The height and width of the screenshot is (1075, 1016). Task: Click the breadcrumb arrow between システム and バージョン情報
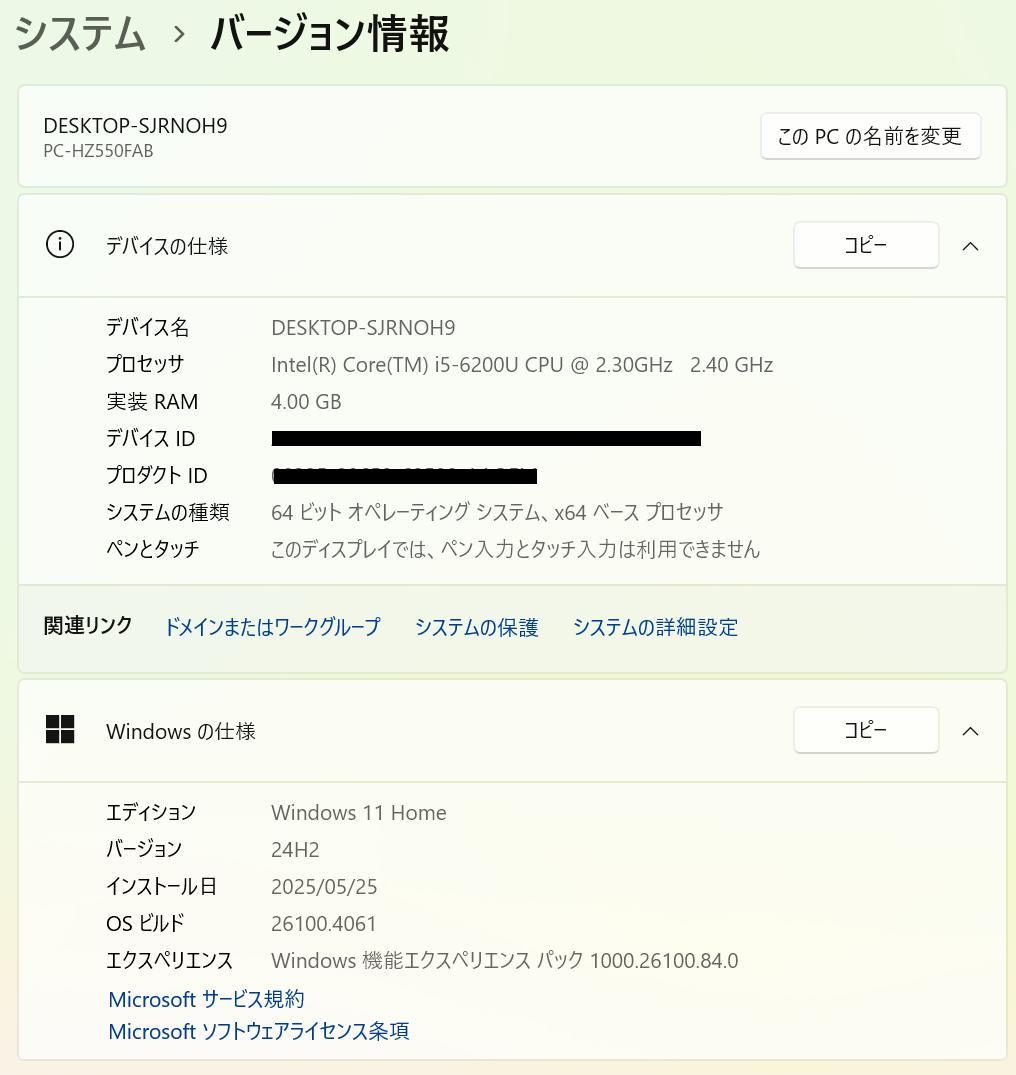179,33
